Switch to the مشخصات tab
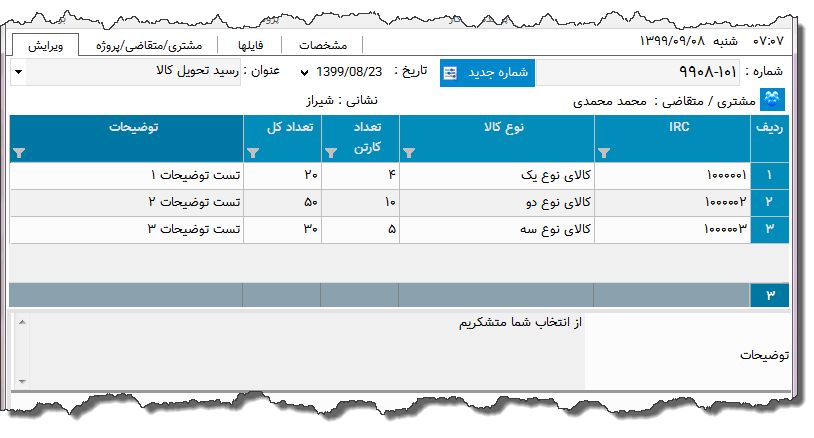 point(322,45)
